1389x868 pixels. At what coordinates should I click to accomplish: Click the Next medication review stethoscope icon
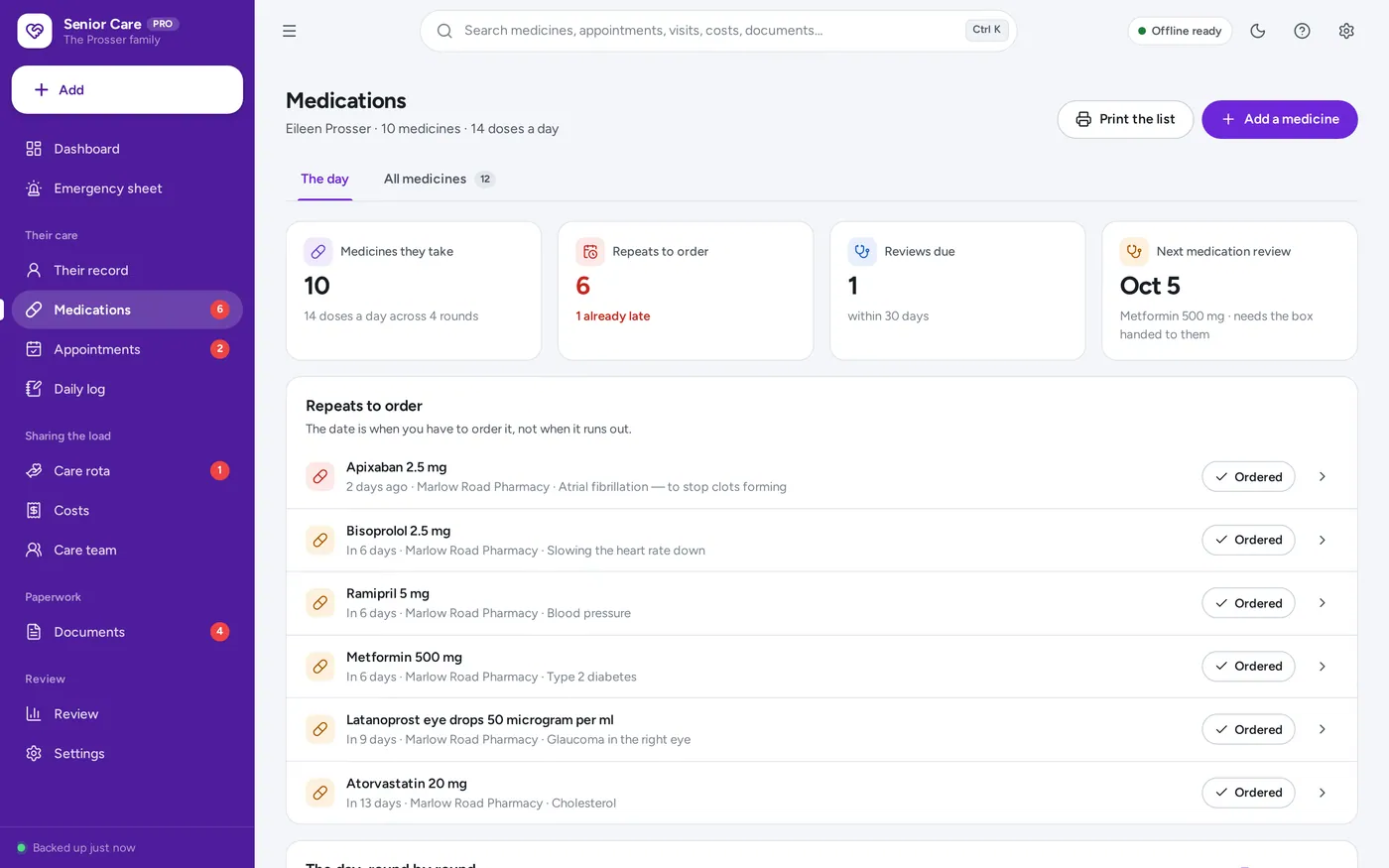(1134, 252)
